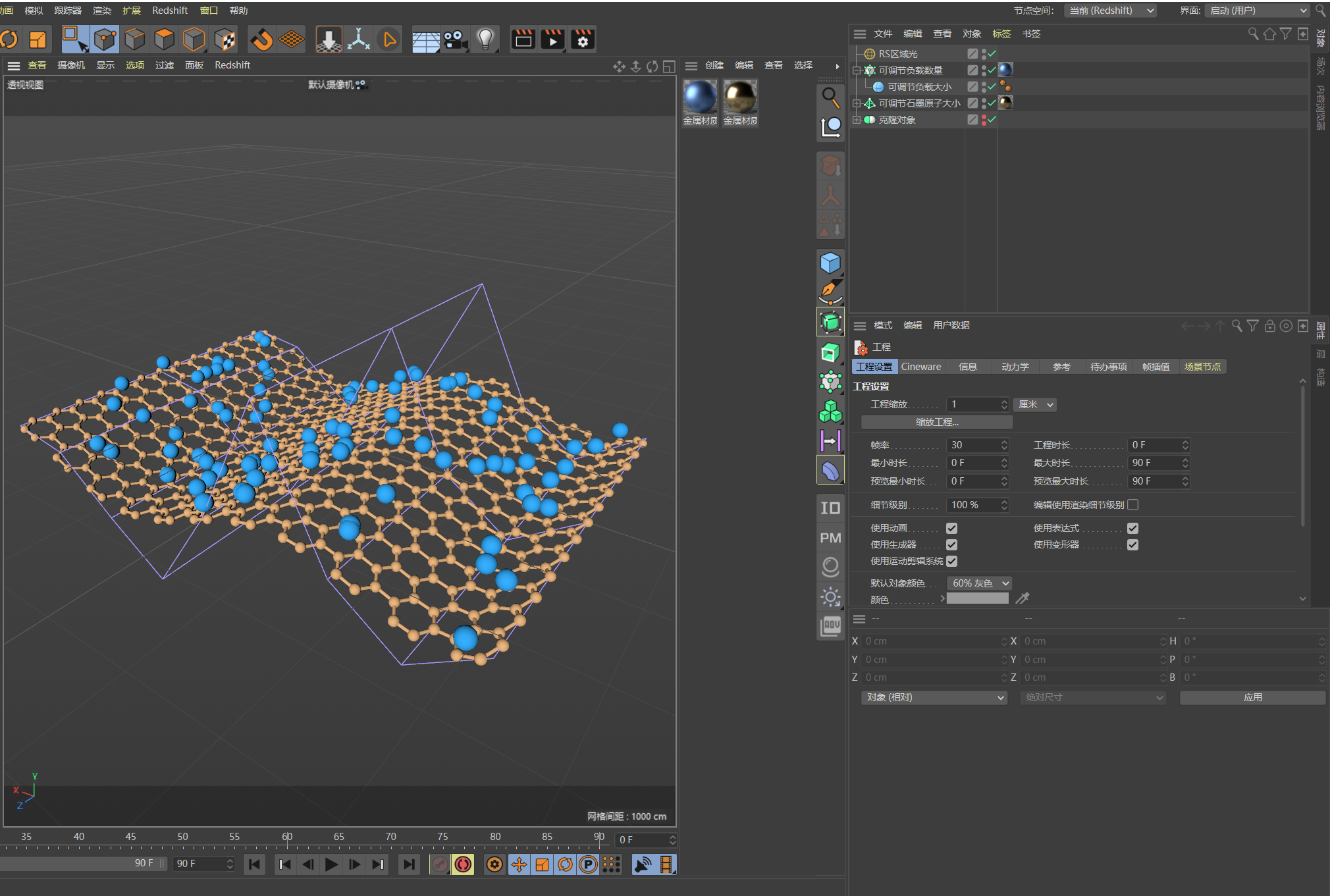Expand the 克隆对象 tree node
1330x896 pixels.
(856, 119)
